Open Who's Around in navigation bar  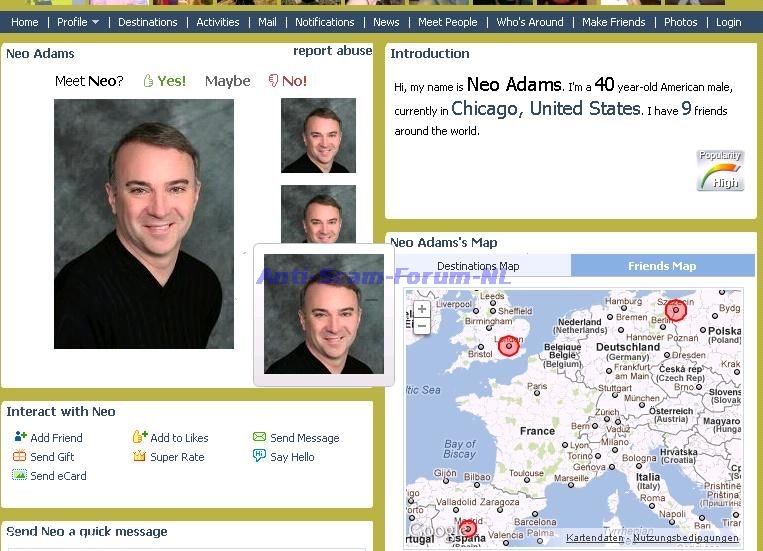pos(530,22)
